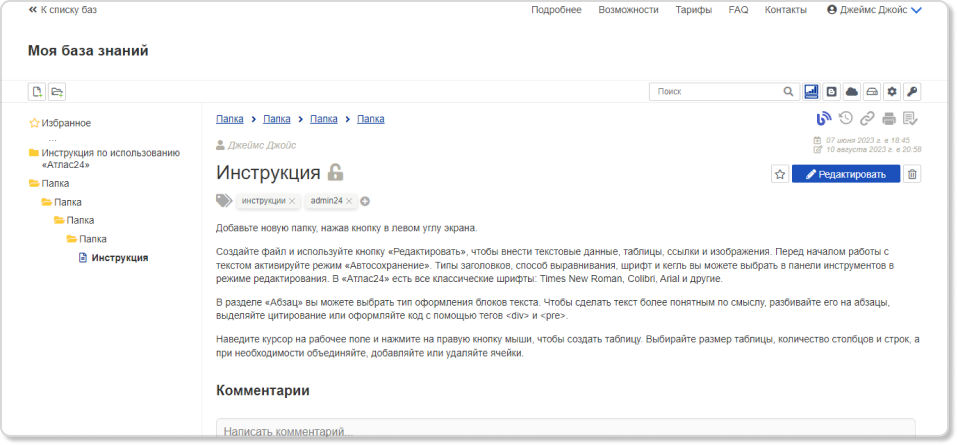
Task: Create a new file with the toolbar icon
Action: click(37, 92)
